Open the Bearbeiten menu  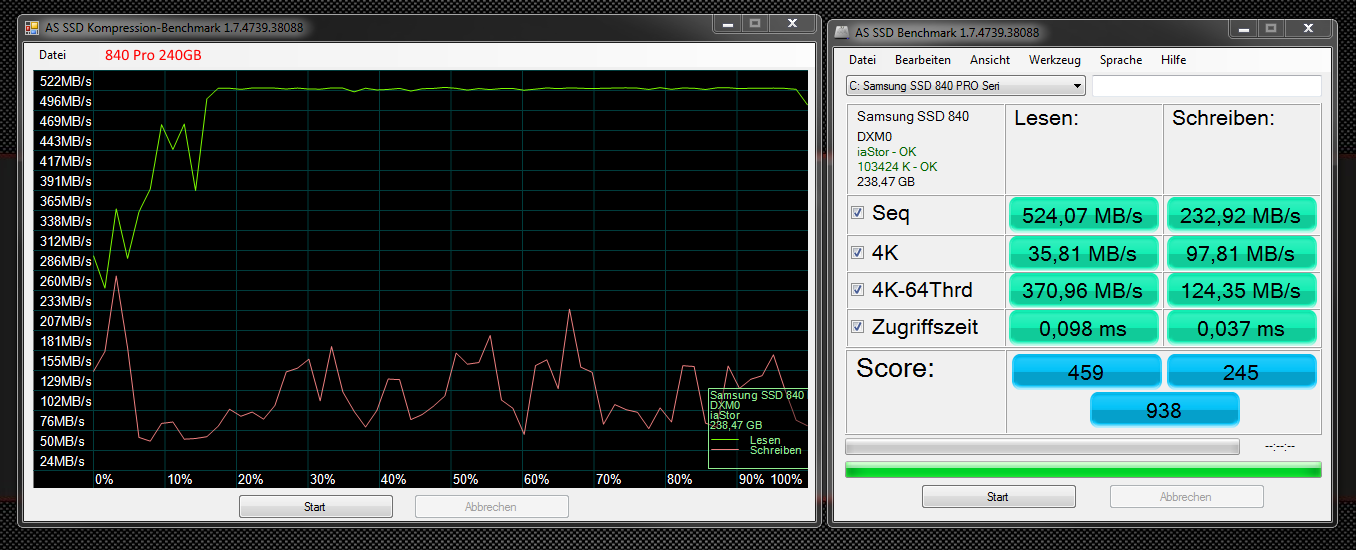(x=922, y=60)
